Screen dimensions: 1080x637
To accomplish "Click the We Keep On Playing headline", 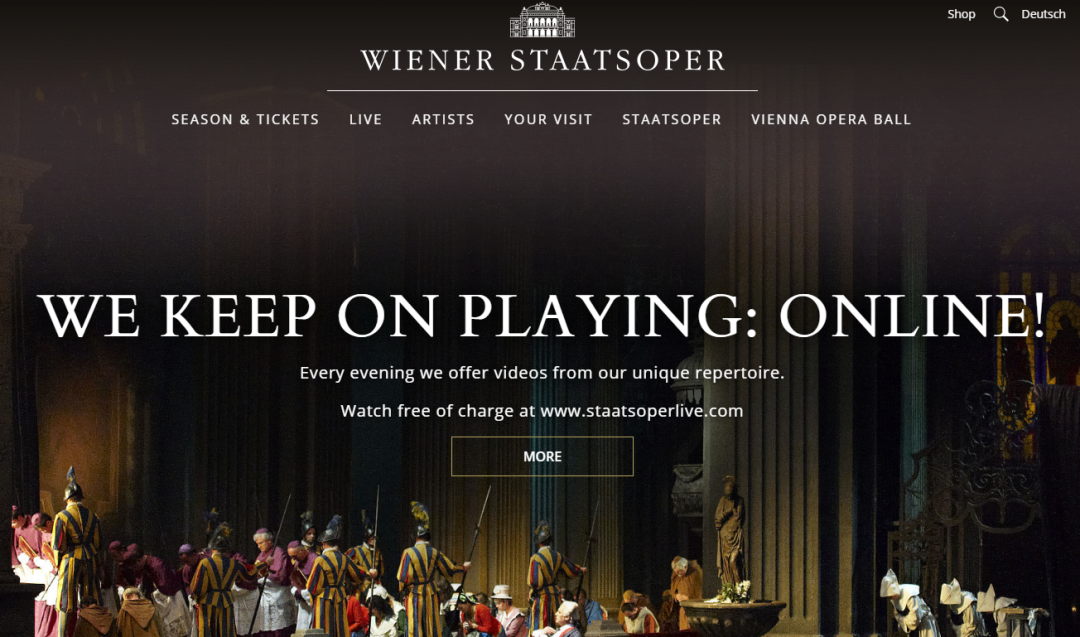I will pos(542,315).
